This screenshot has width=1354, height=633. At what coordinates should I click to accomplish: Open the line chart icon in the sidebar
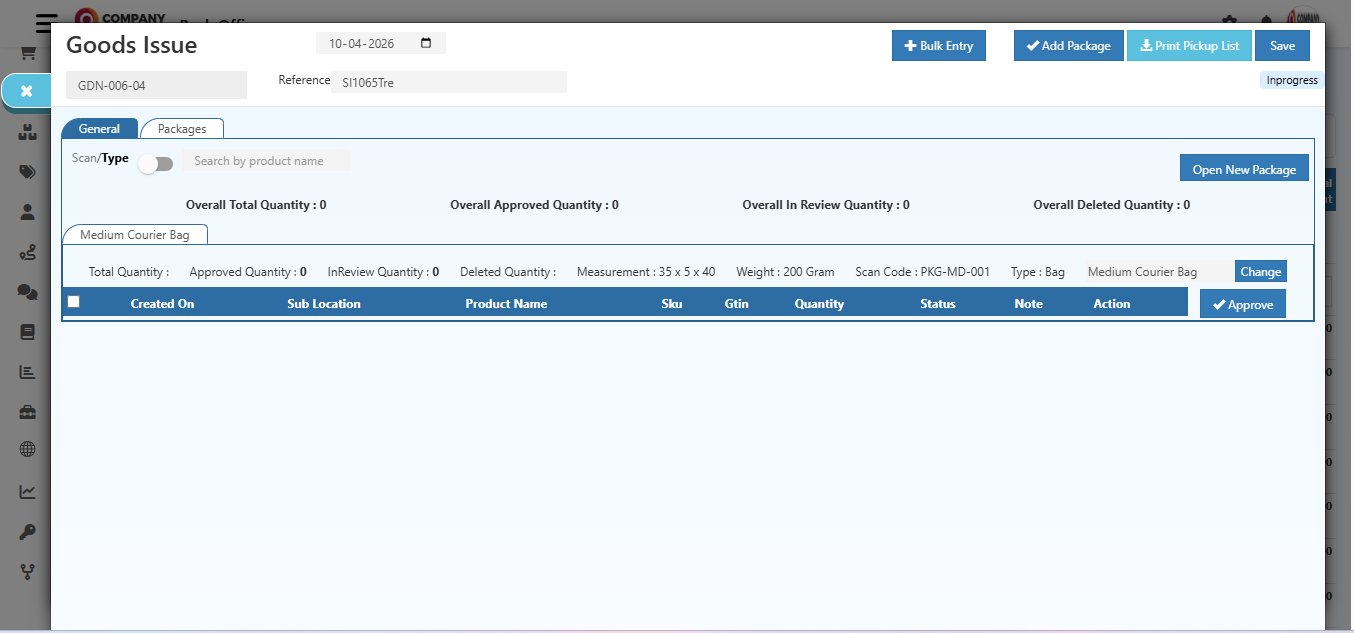pos(28,491)
